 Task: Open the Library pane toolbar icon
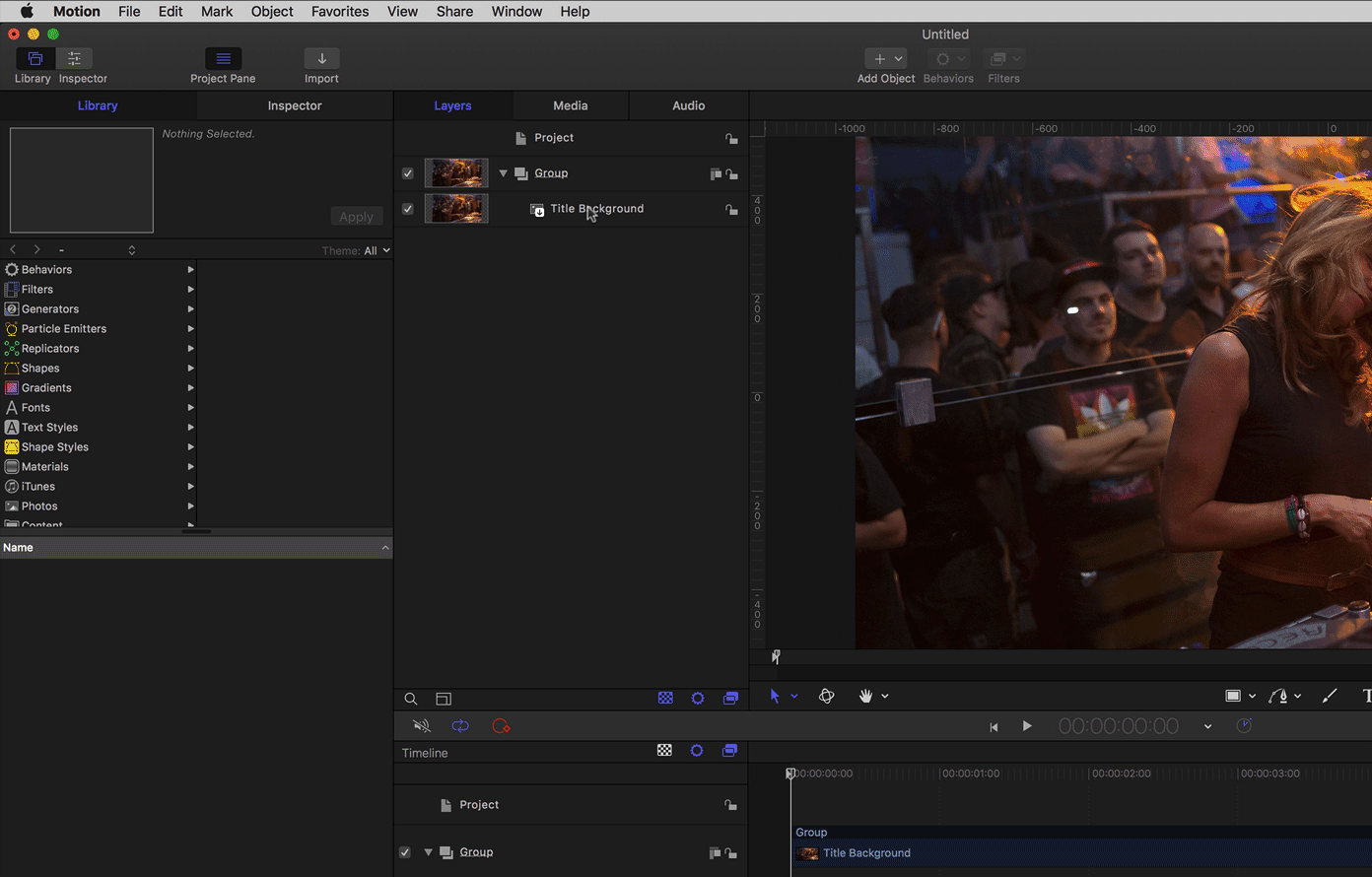[35, 58]
